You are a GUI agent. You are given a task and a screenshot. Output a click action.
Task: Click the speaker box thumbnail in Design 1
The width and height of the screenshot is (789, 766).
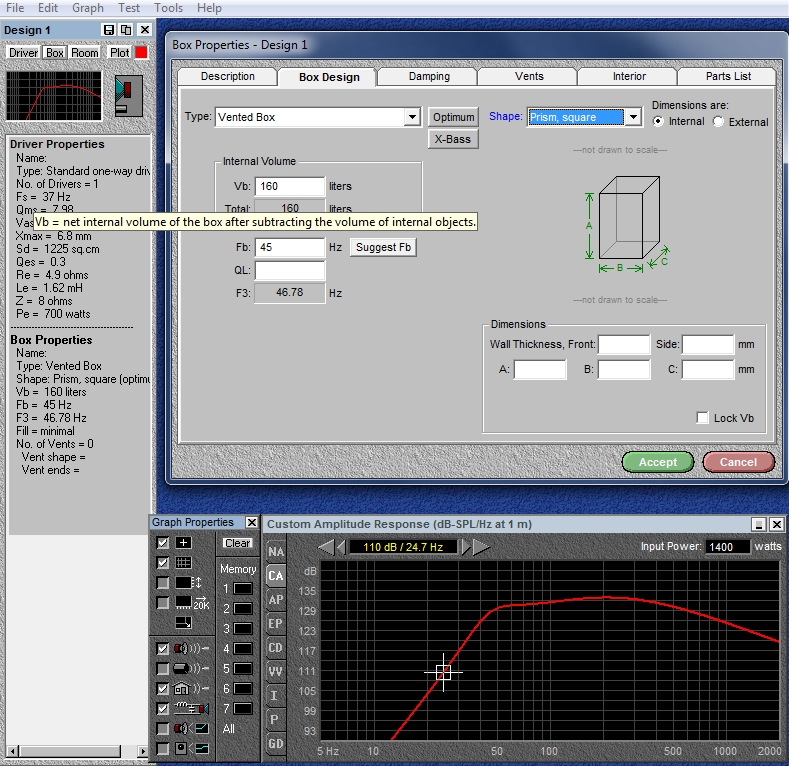tap(129, 96)
